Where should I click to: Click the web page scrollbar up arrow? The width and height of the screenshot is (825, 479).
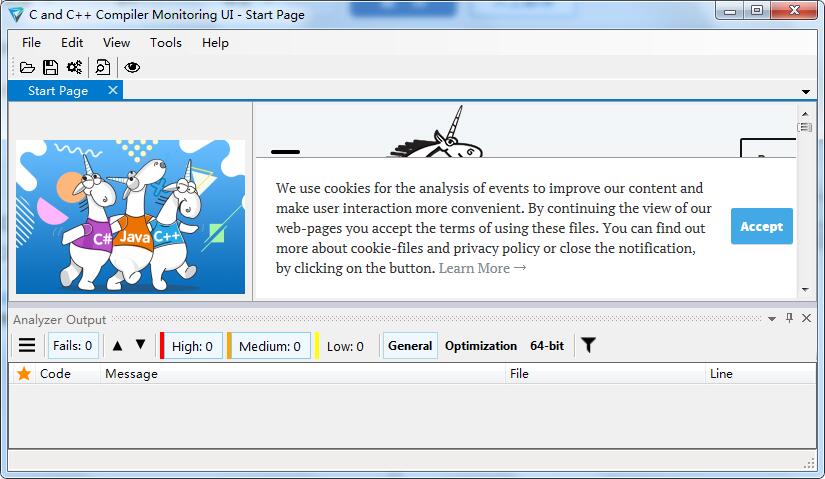[805, 113]
